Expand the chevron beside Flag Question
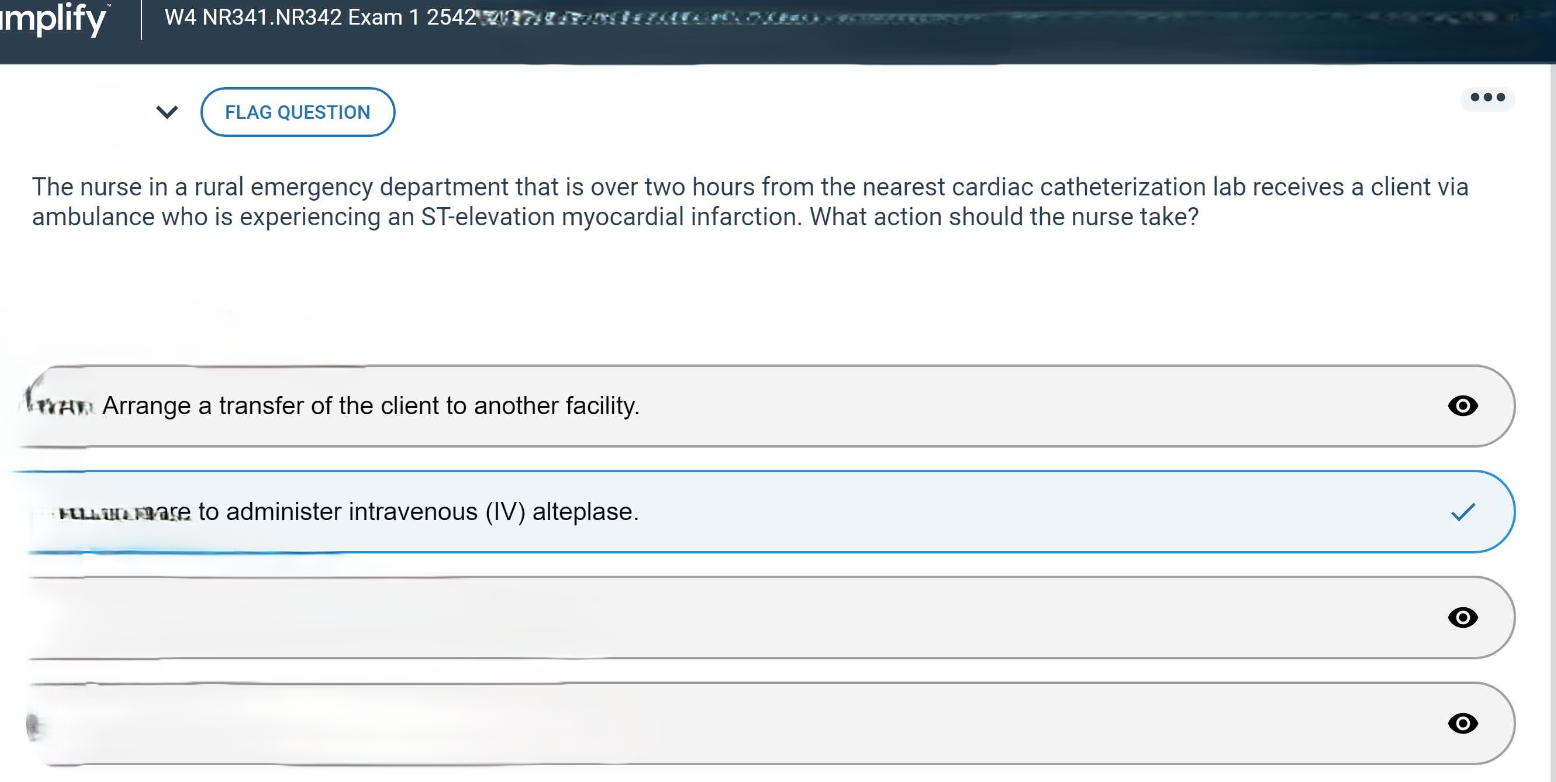Viewport: 1556px width, 782px height. [x=168, y=112]
